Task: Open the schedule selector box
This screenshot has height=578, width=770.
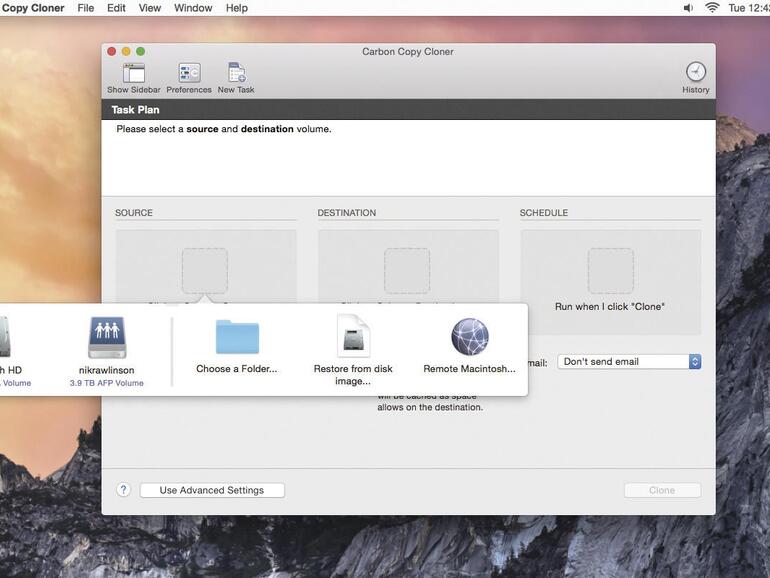Action: [x=610, y=271]
